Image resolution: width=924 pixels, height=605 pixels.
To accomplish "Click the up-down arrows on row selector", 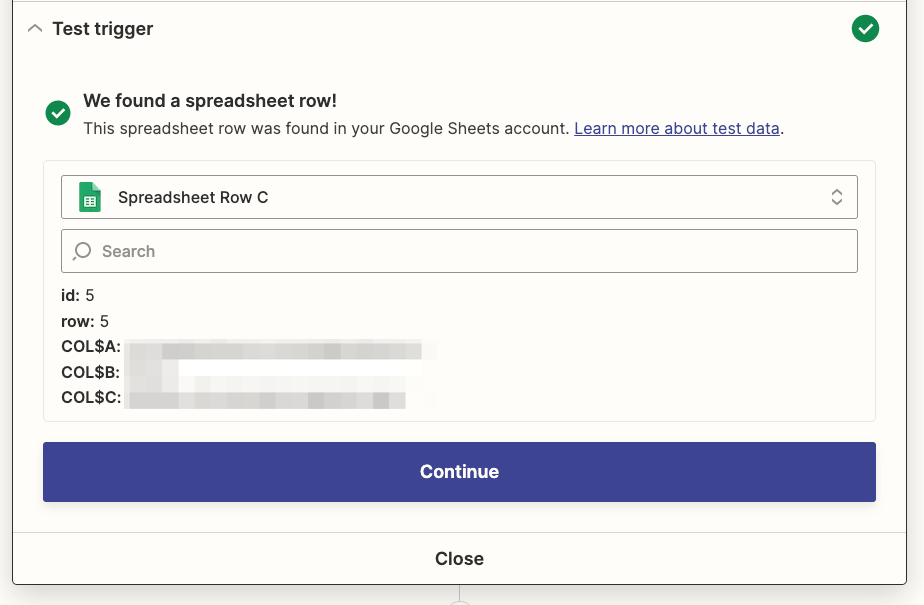I will coord(837,197).
